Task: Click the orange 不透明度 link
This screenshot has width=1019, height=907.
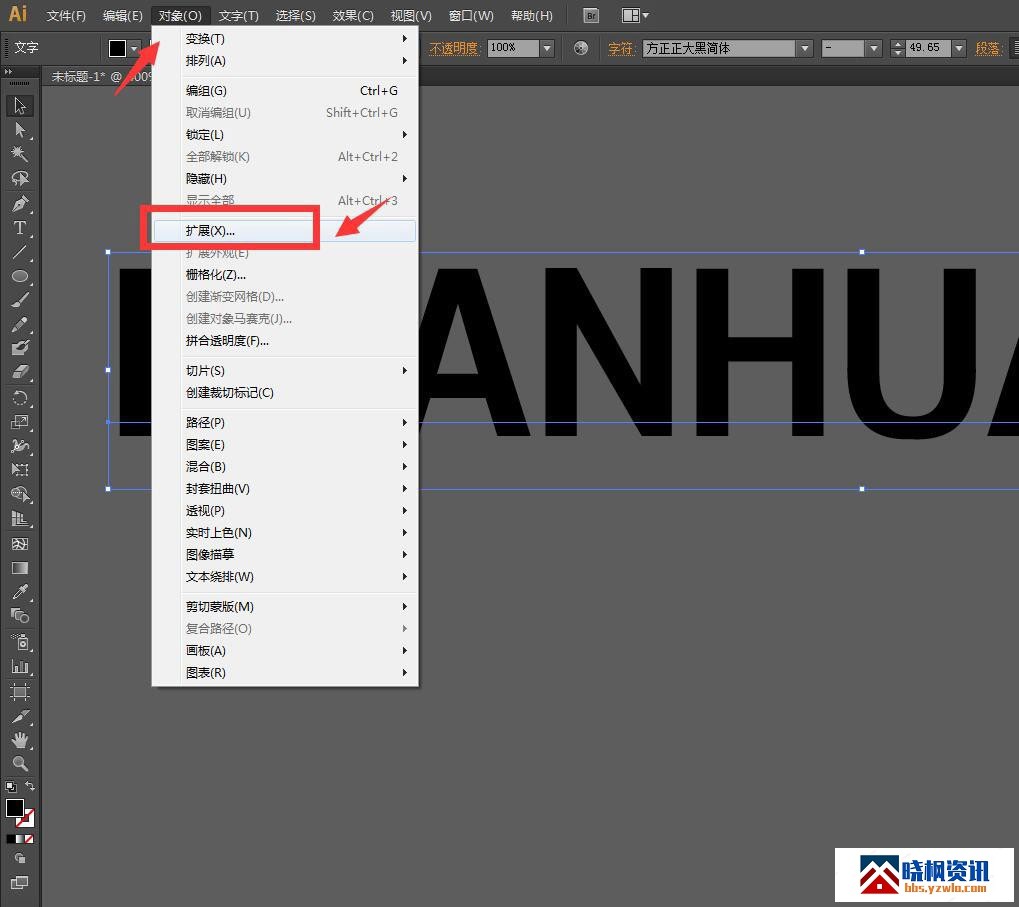Action: point(455,48)
